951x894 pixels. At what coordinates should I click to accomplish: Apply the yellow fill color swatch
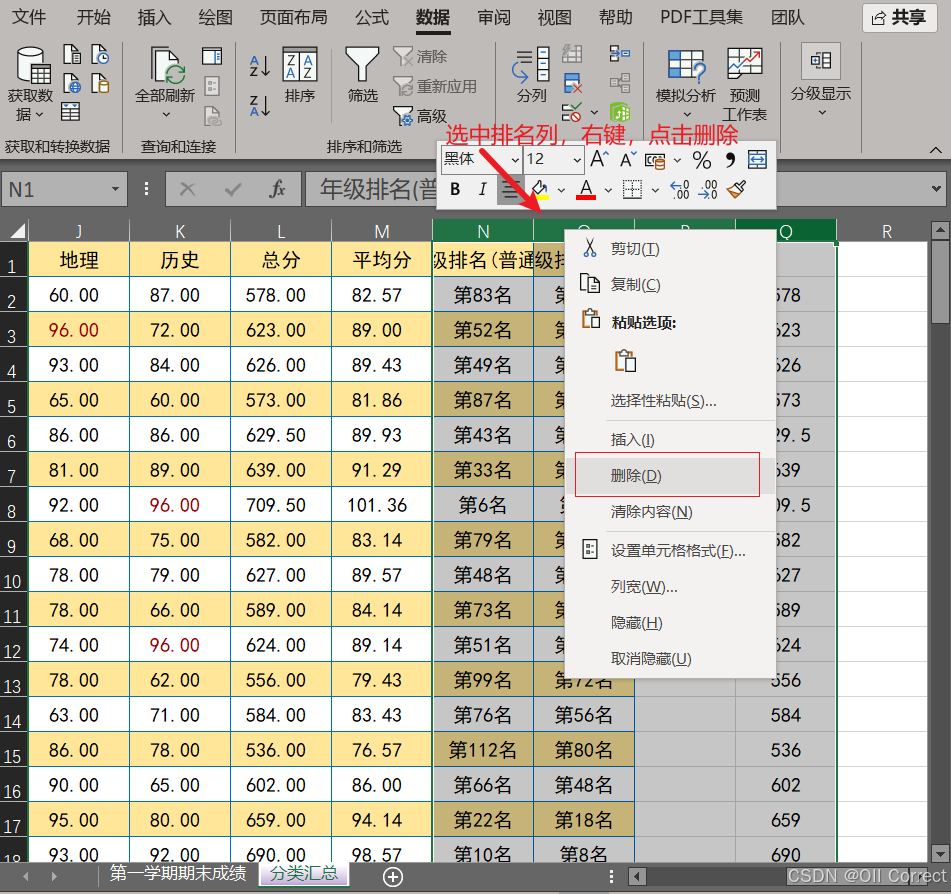539,190
